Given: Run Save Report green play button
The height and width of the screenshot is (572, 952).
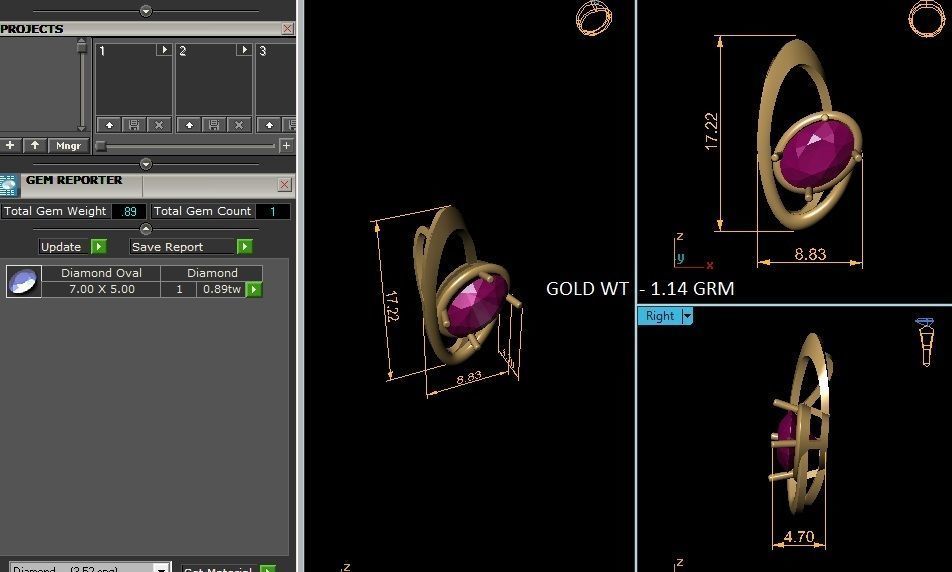Looking at the screenshot, I should [x=244, y=247].
